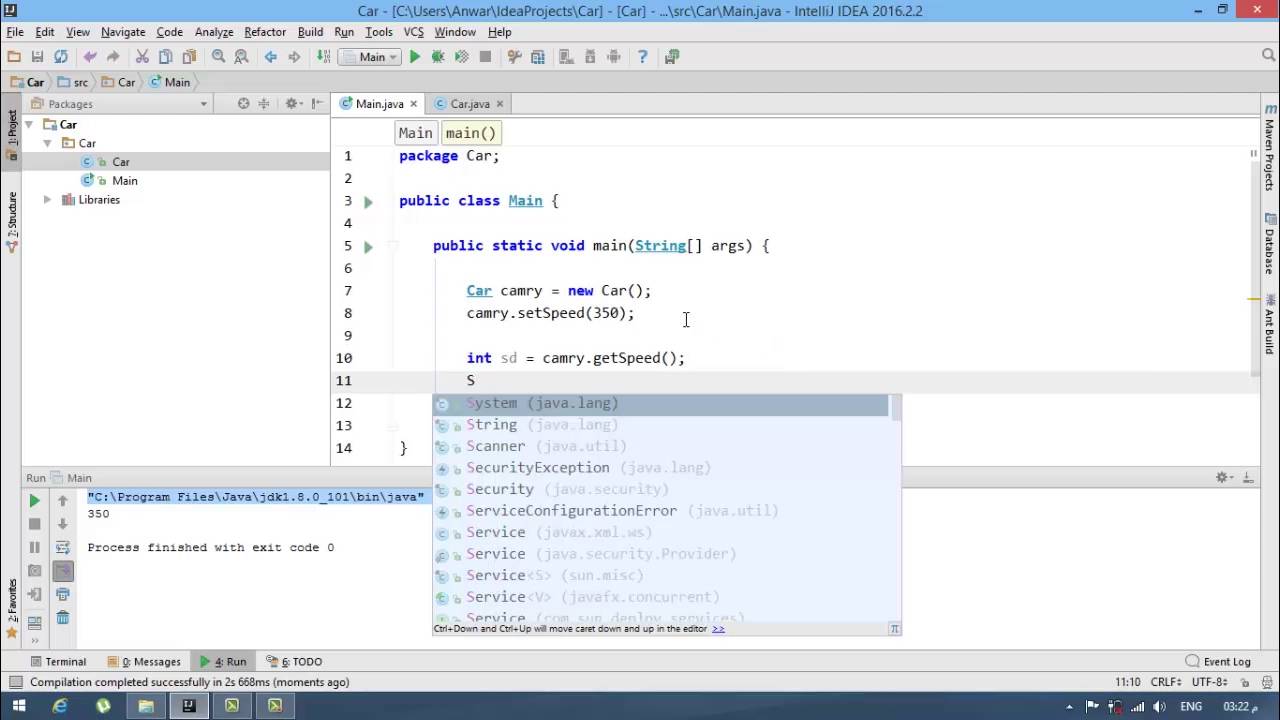The image size is (1280, 720).
Task: Copy selection using toolbar icon
Action: click(165, 57)
